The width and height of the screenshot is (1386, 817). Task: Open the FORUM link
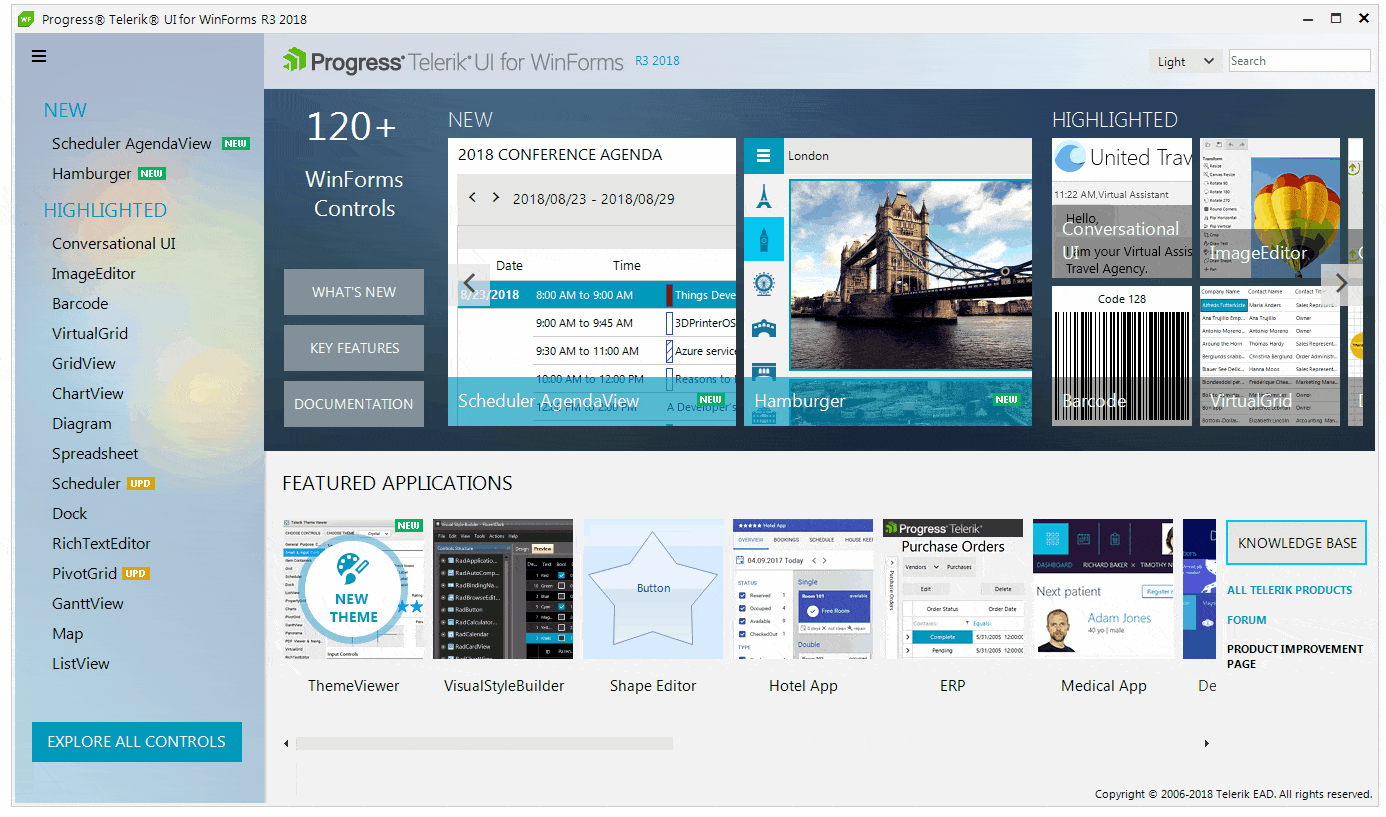click(1247, 620)
